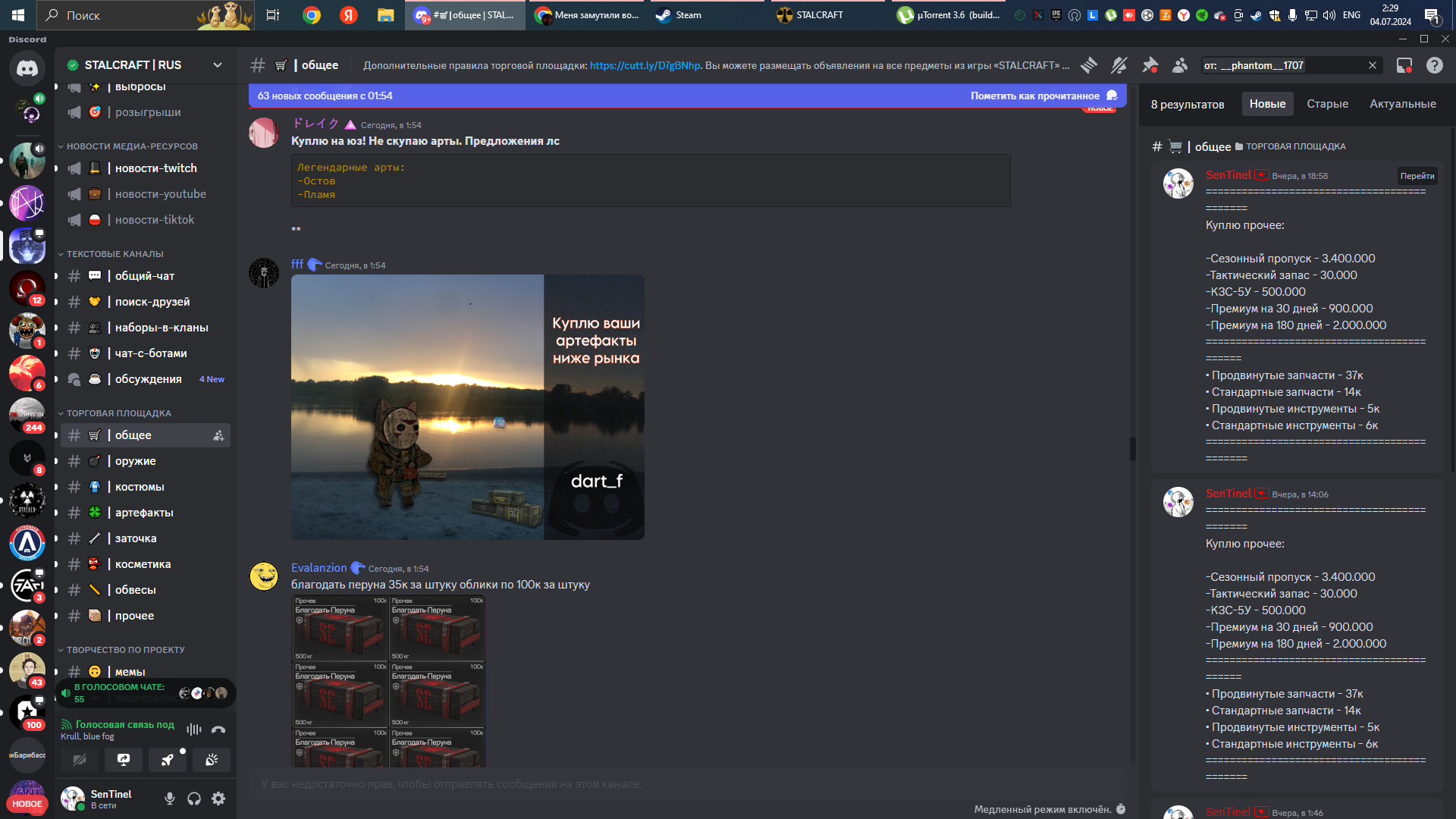The width and height of the screenshot is (1456, 819).
Task: Open user settings gear icon
Action: point(218,799)
